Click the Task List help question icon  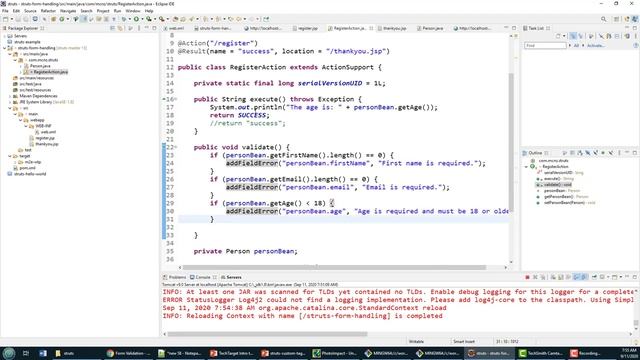point(636,46)
